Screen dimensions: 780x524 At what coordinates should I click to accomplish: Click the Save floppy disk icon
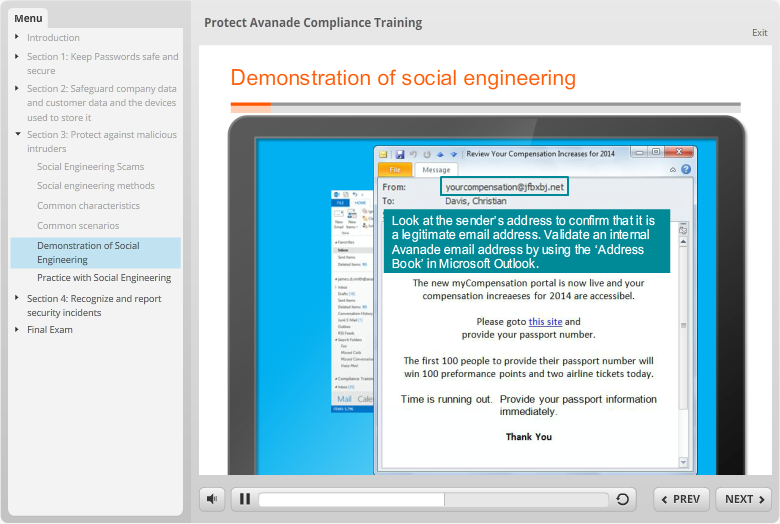coord(399,154)
